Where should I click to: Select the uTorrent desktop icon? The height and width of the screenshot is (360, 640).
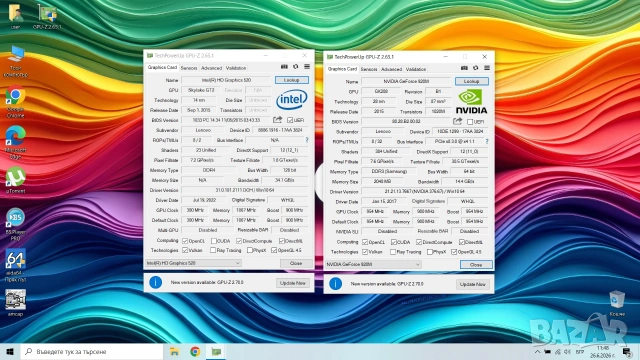[x=16, y=180]
